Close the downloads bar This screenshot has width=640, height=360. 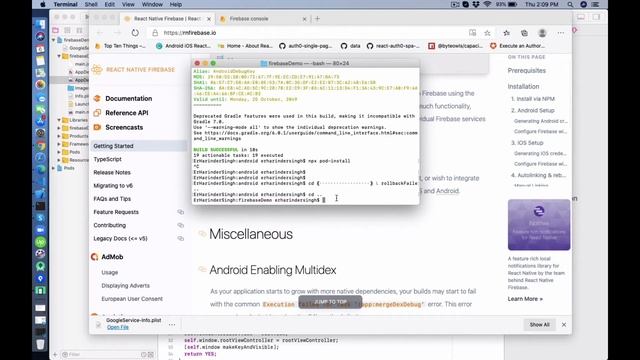(x=564, y=325)
